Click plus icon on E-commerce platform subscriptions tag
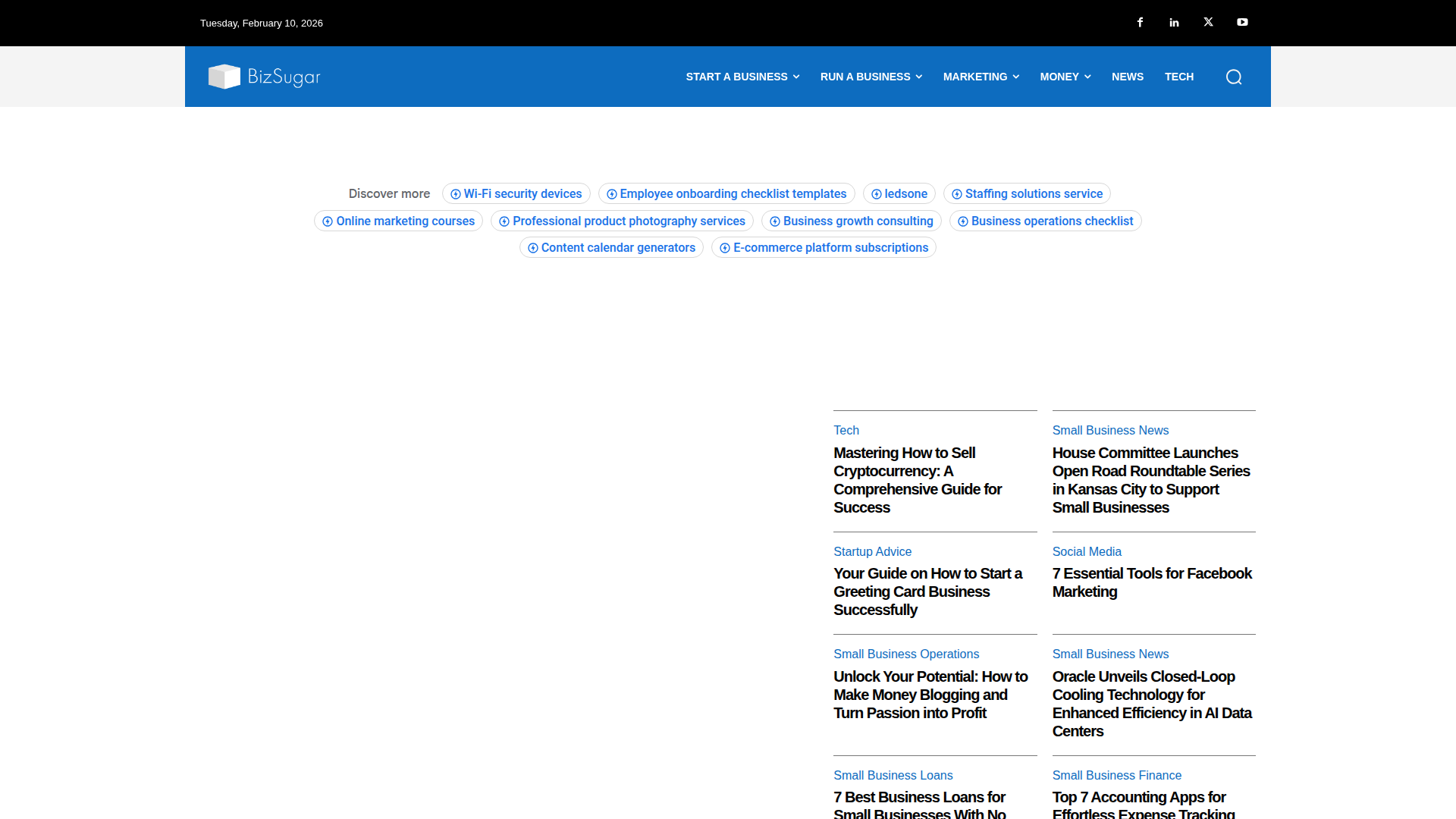This screenshot has height=819, width=1456. 725,248
